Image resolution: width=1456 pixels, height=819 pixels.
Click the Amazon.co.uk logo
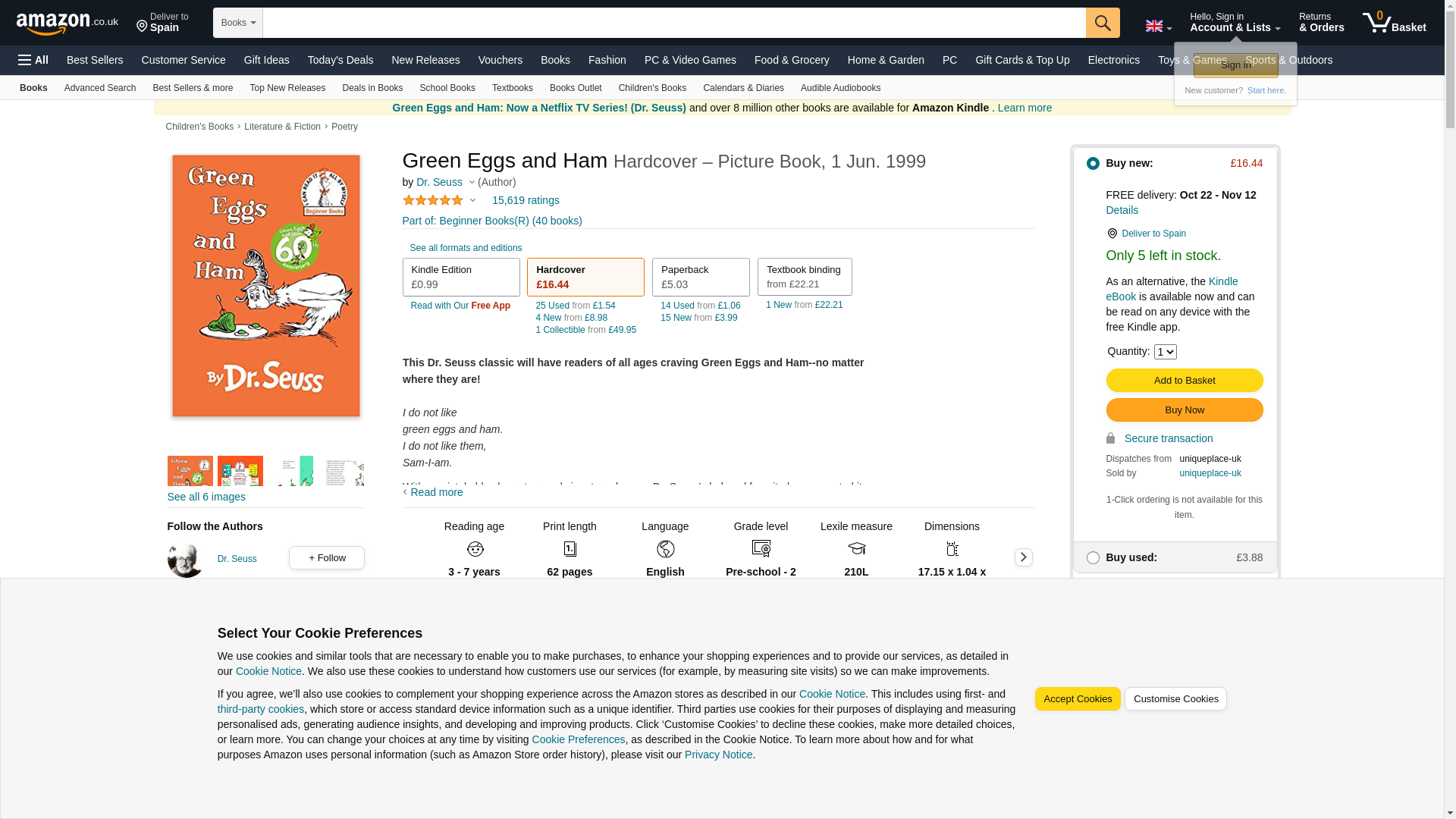pyautogui.click(x=67, y=24)
